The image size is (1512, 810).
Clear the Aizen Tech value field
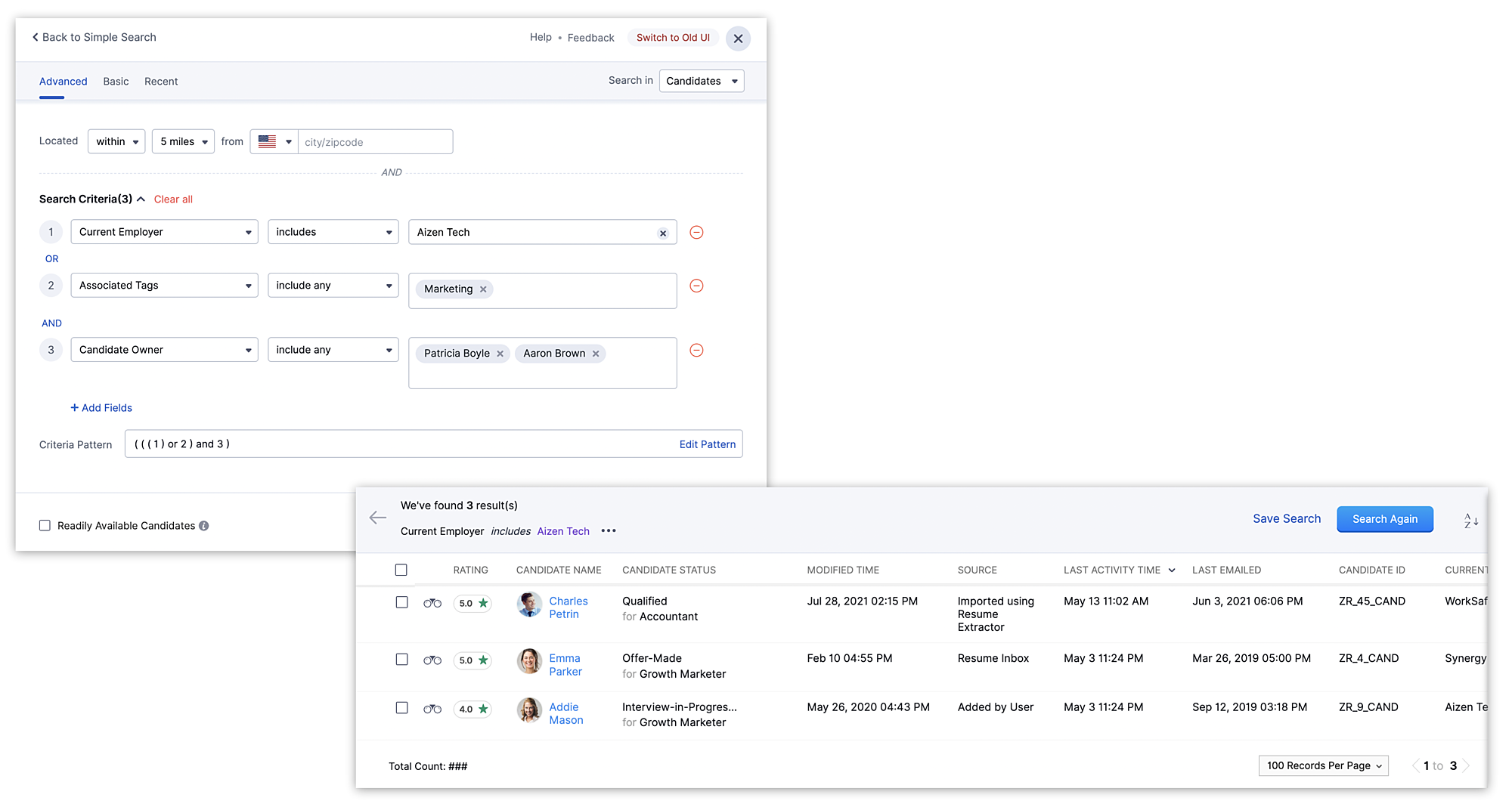coord(663,233)
